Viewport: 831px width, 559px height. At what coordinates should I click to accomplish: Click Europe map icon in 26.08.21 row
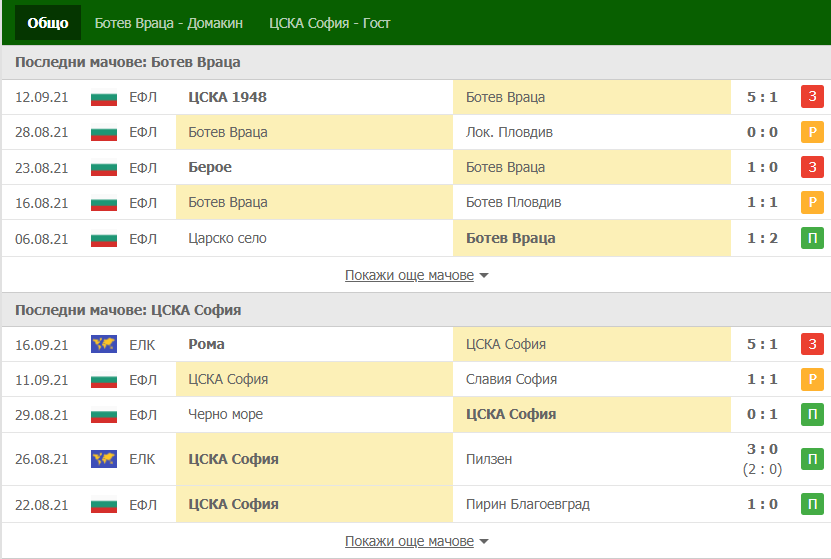coord(104,459)
